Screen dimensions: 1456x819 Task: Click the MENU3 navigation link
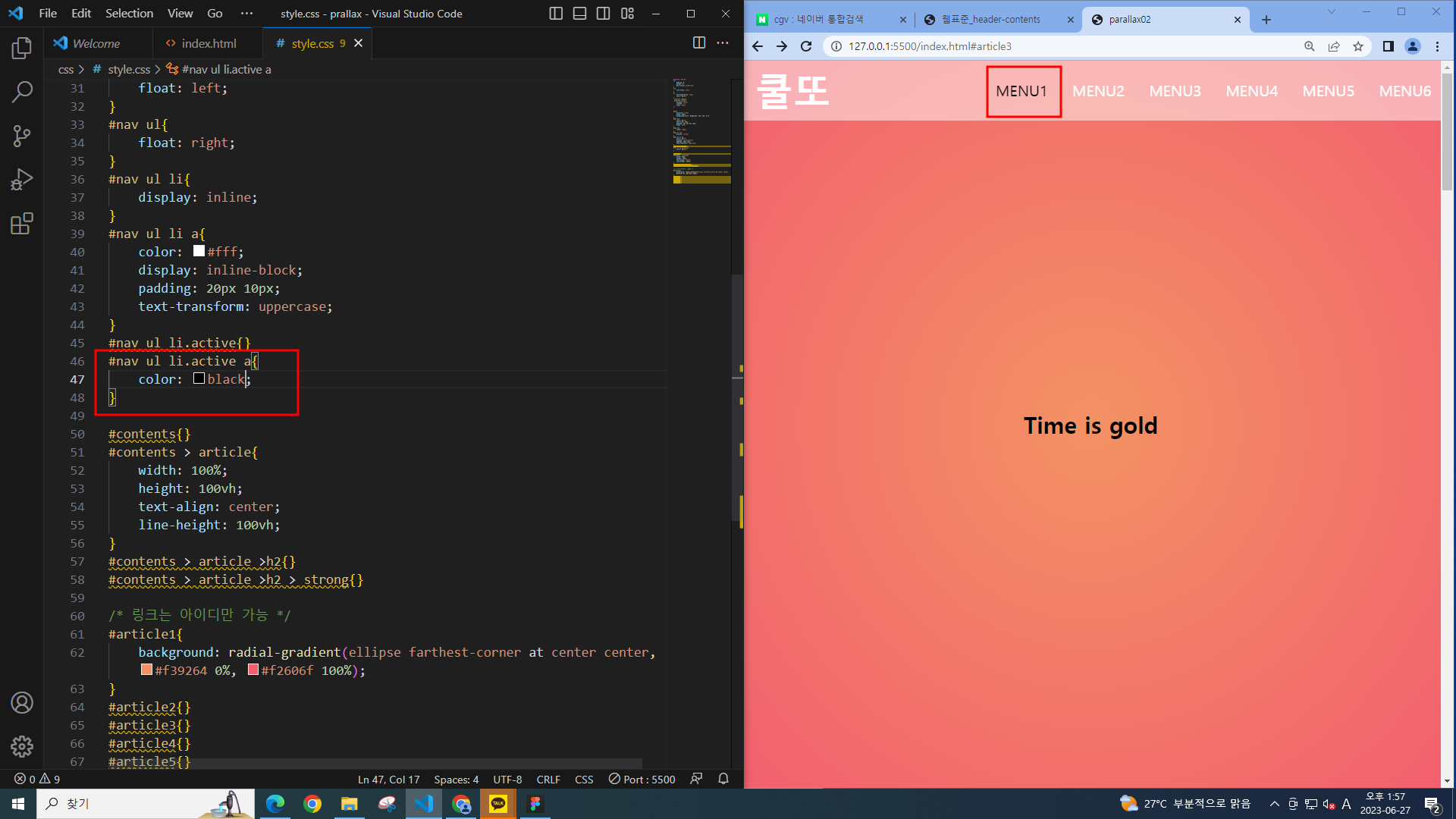pos(1175,91)
